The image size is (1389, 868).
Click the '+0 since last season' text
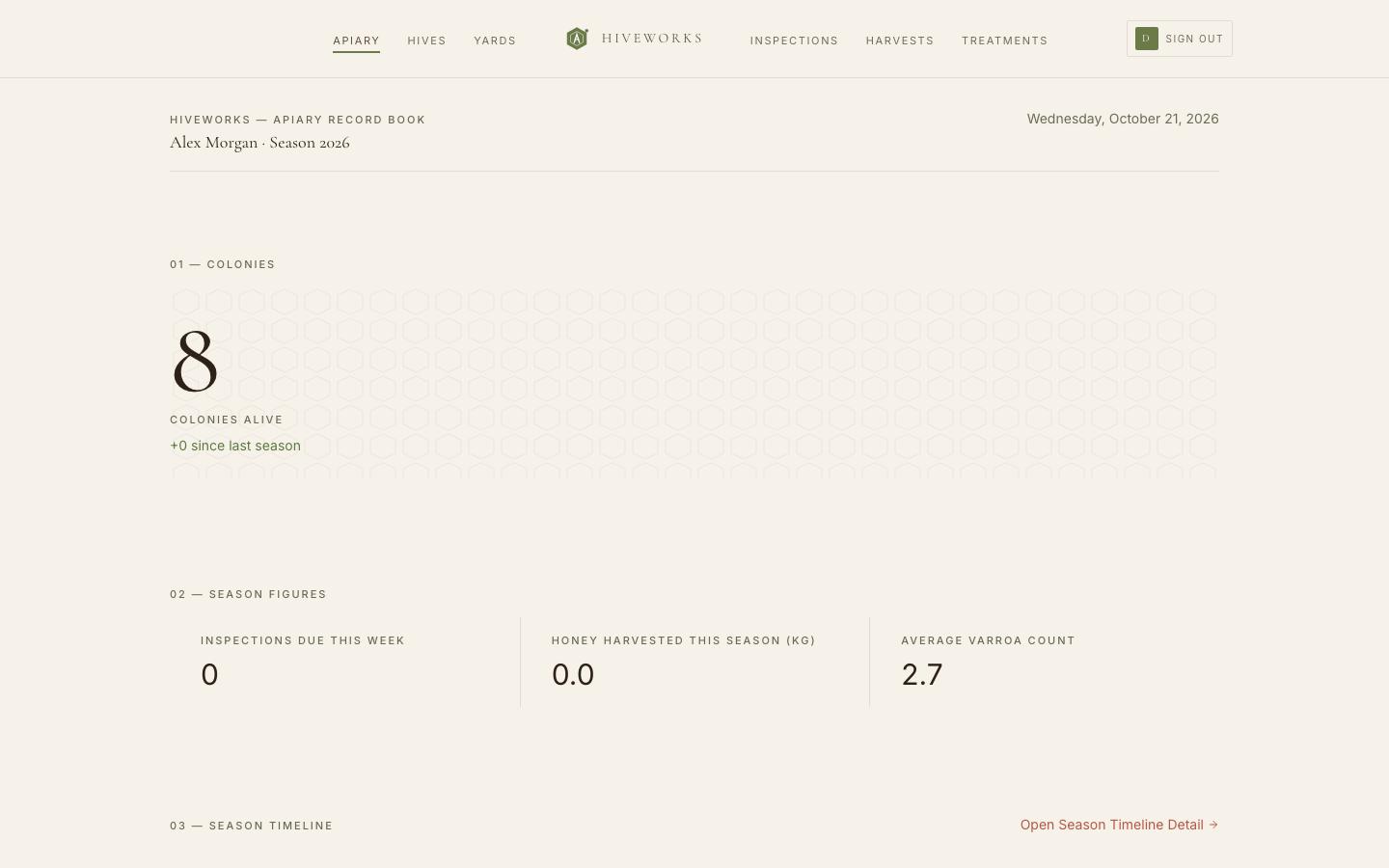click(235, 446)
